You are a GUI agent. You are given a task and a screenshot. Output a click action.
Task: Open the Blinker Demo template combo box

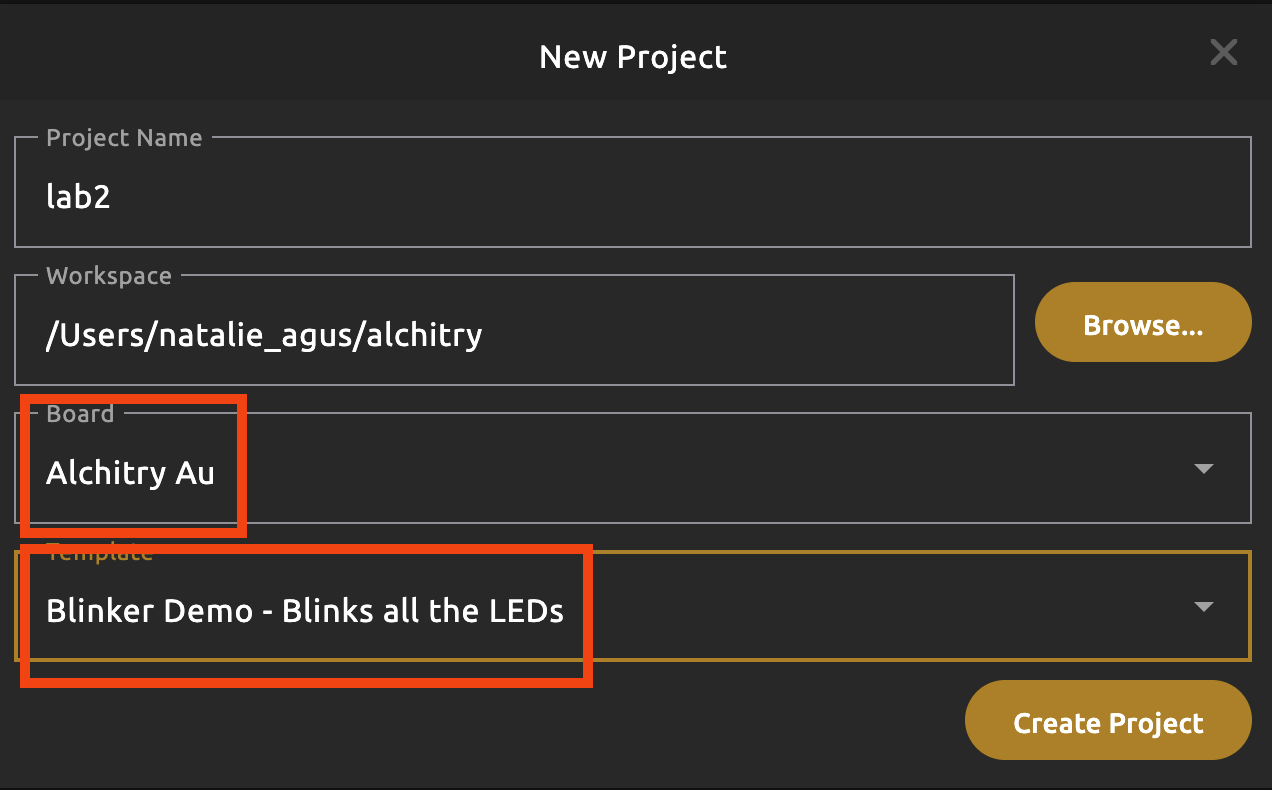[800, 606]
